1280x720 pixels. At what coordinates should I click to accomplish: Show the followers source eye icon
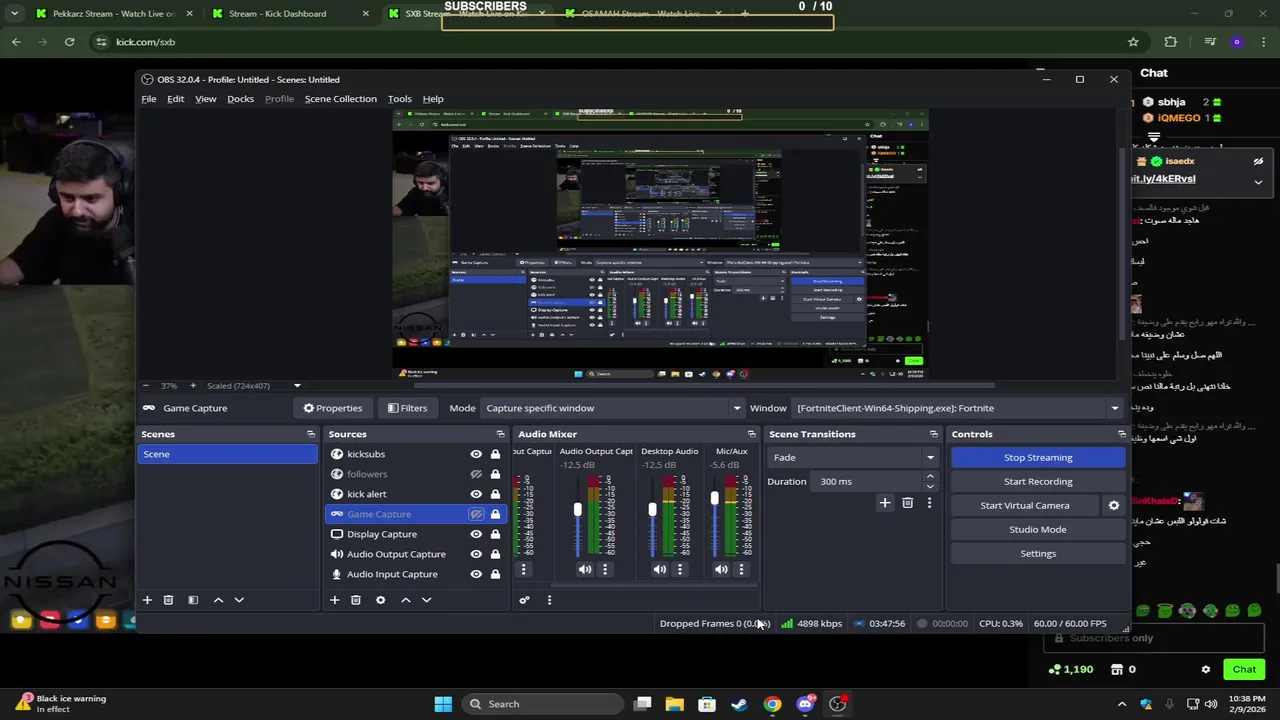pyautogui.click(x=476, y=474)
